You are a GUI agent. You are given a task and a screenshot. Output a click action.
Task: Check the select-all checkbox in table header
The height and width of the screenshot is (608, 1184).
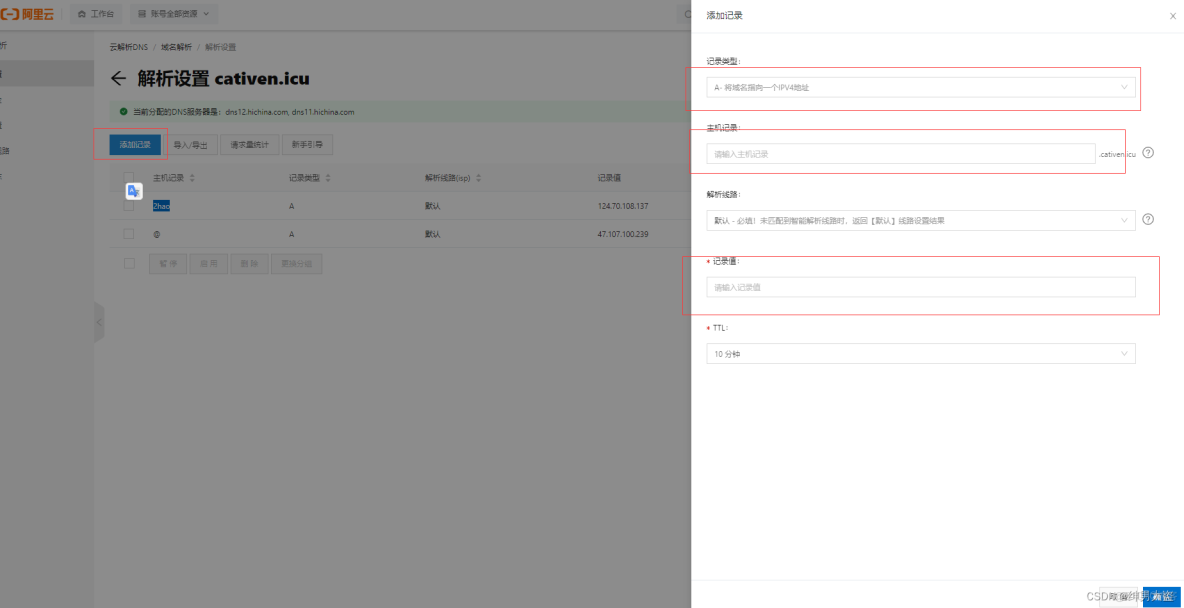(127, 177)
